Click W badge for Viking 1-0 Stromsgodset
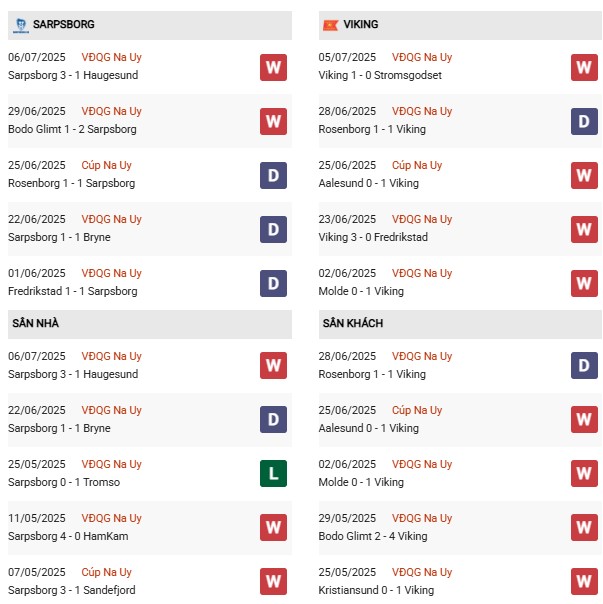This screenshot has height=604, width=603. (x=584, y=67)
